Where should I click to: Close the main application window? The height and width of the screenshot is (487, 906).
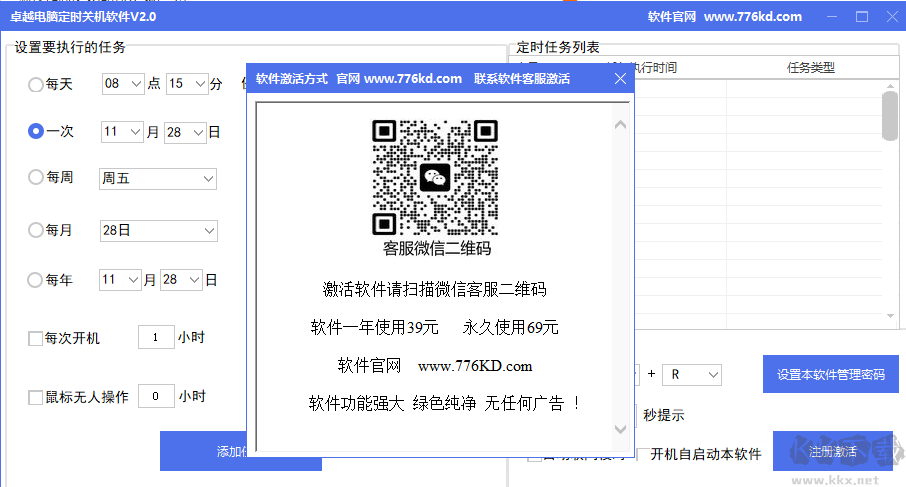click(892, 17)
